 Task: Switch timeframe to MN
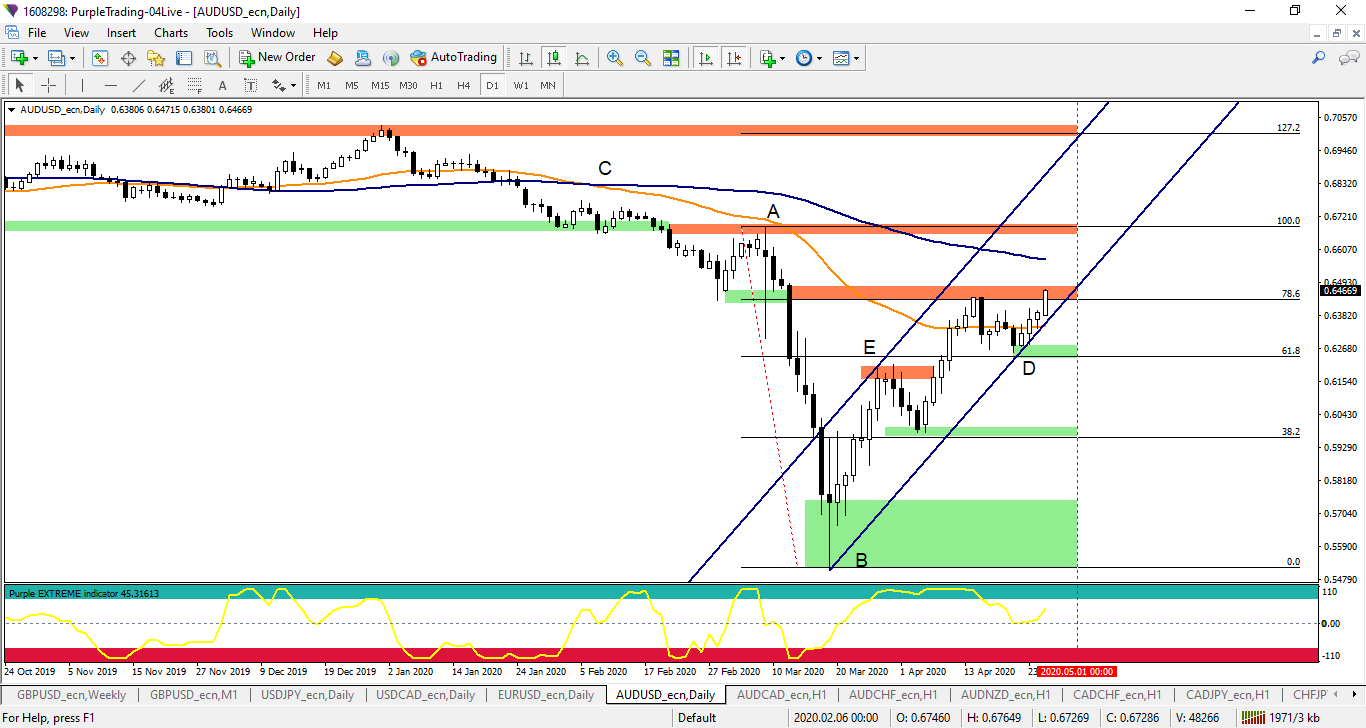click(548, 85)
